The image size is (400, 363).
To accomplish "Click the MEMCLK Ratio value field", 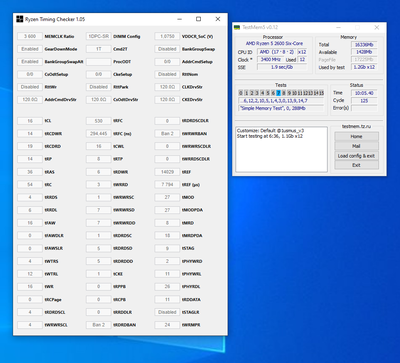I will [30, 36].
